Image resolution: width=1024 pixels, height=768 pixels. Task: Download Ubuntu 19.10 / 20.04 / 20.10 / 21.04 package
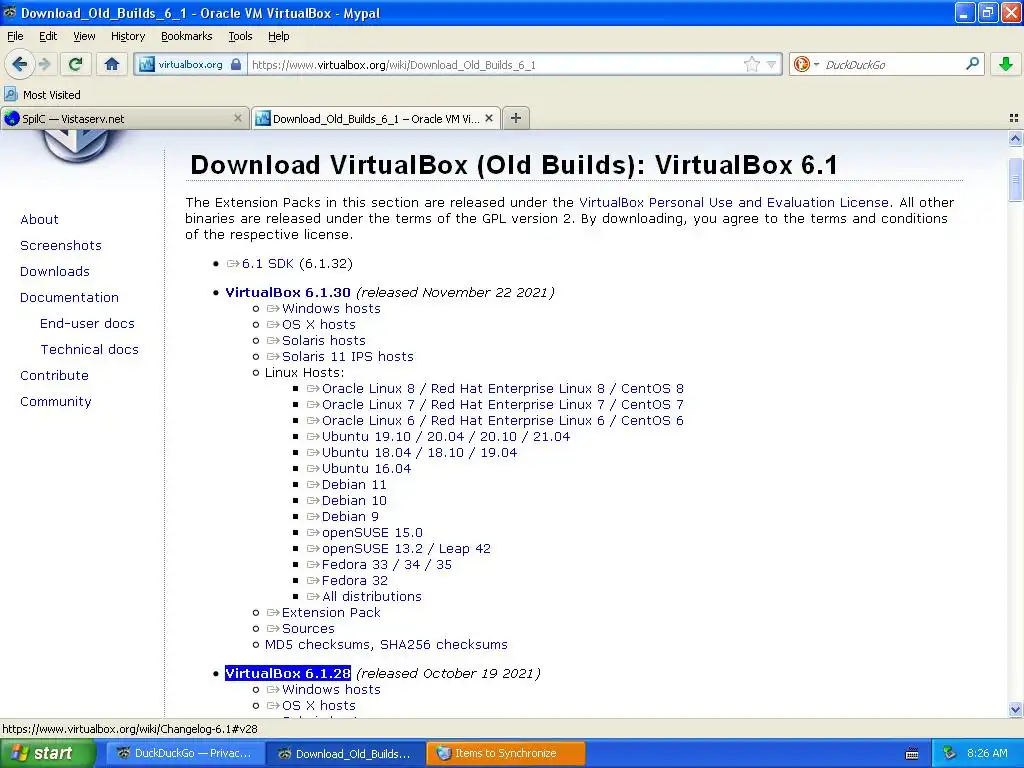coord(445,436)
